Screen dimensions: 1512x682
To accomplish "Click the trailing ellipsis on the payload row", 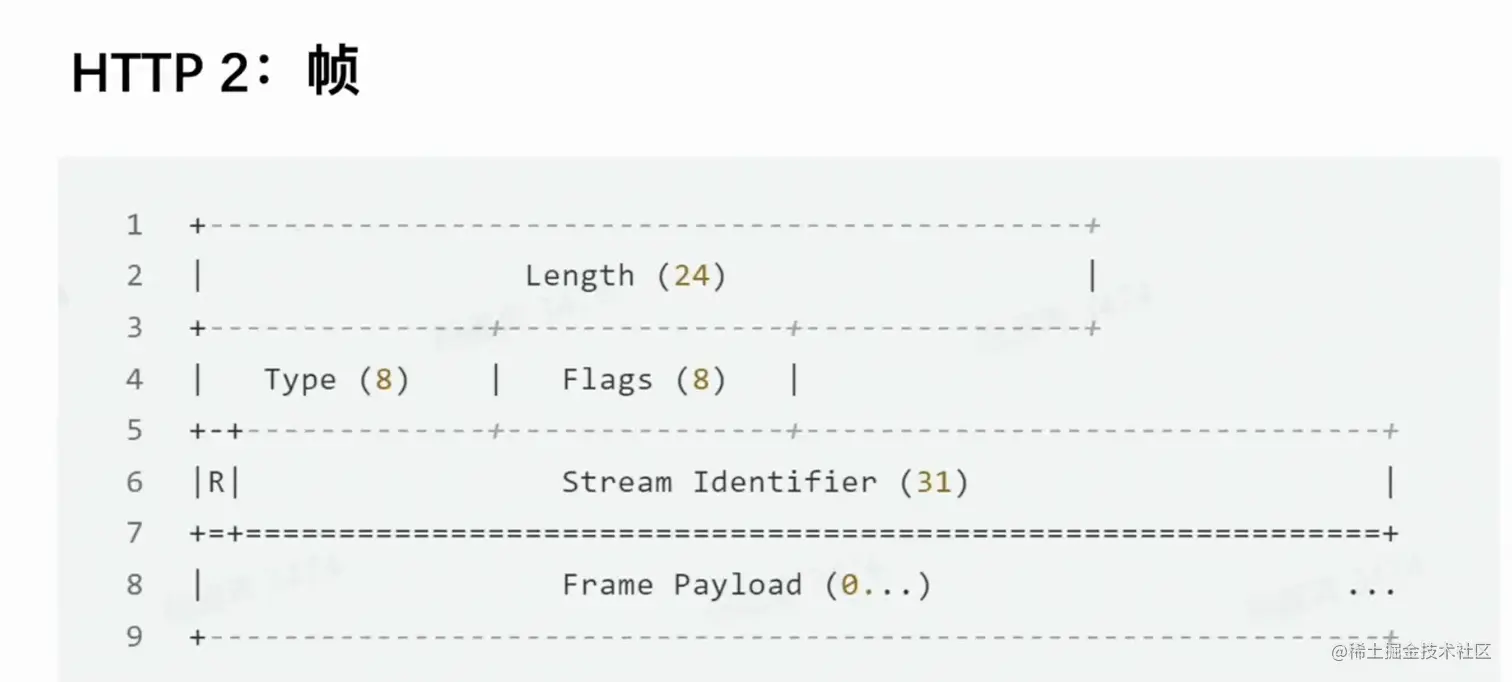I will coord(1370,588).
